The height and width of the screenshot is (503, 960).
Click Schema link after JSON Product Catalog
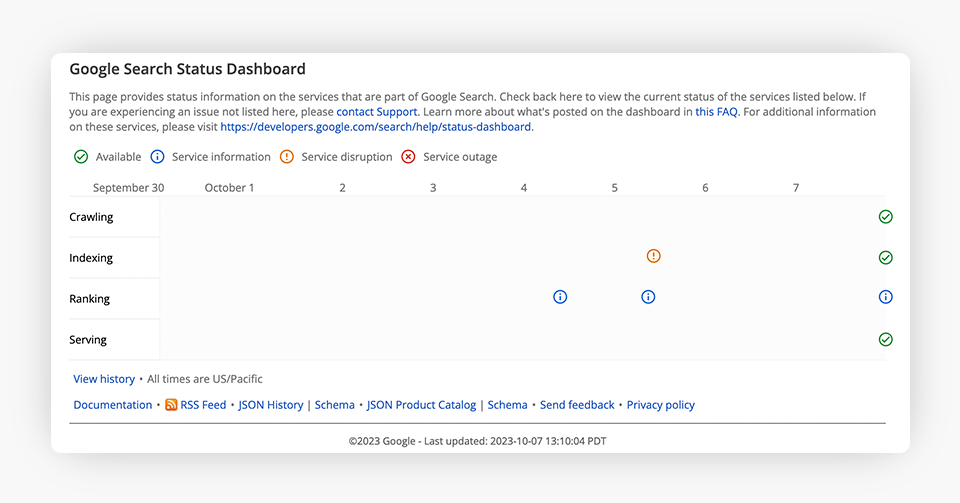click(507, 405)
